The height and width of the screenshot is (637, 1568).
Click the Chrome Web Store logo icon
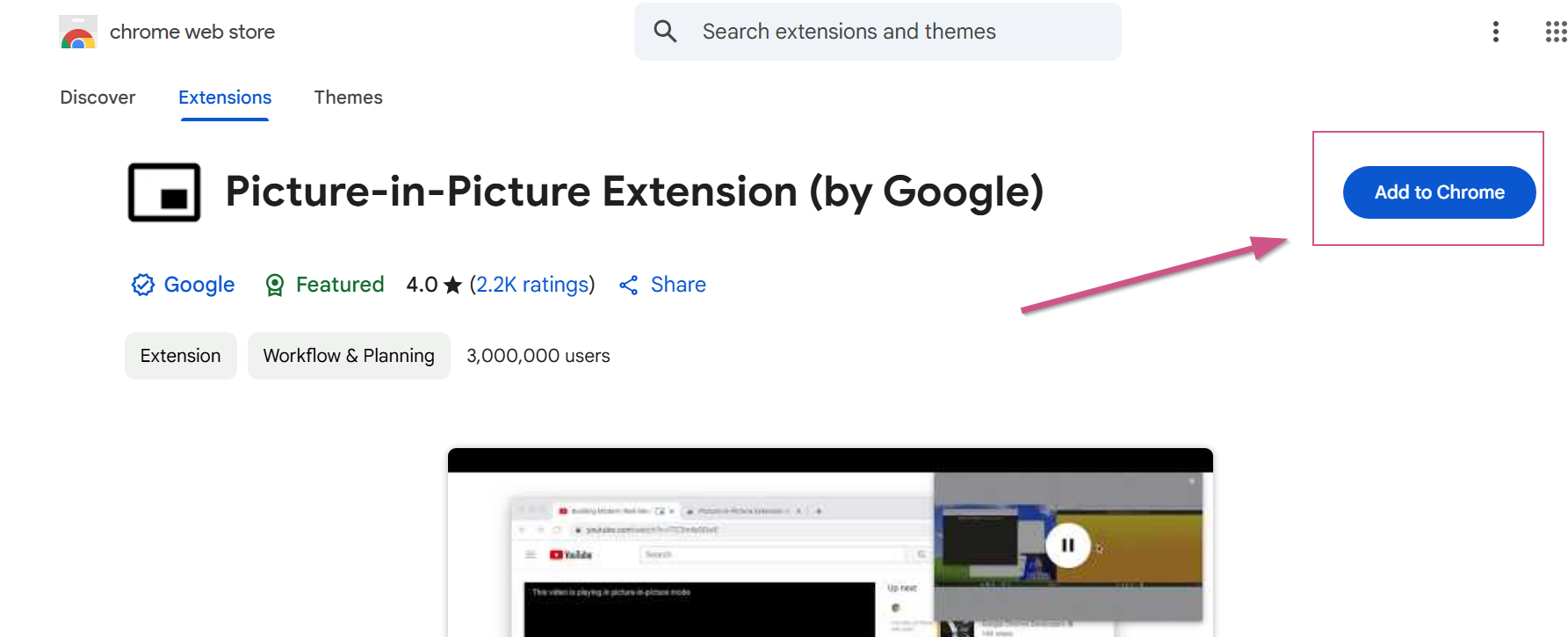(77, 33)
